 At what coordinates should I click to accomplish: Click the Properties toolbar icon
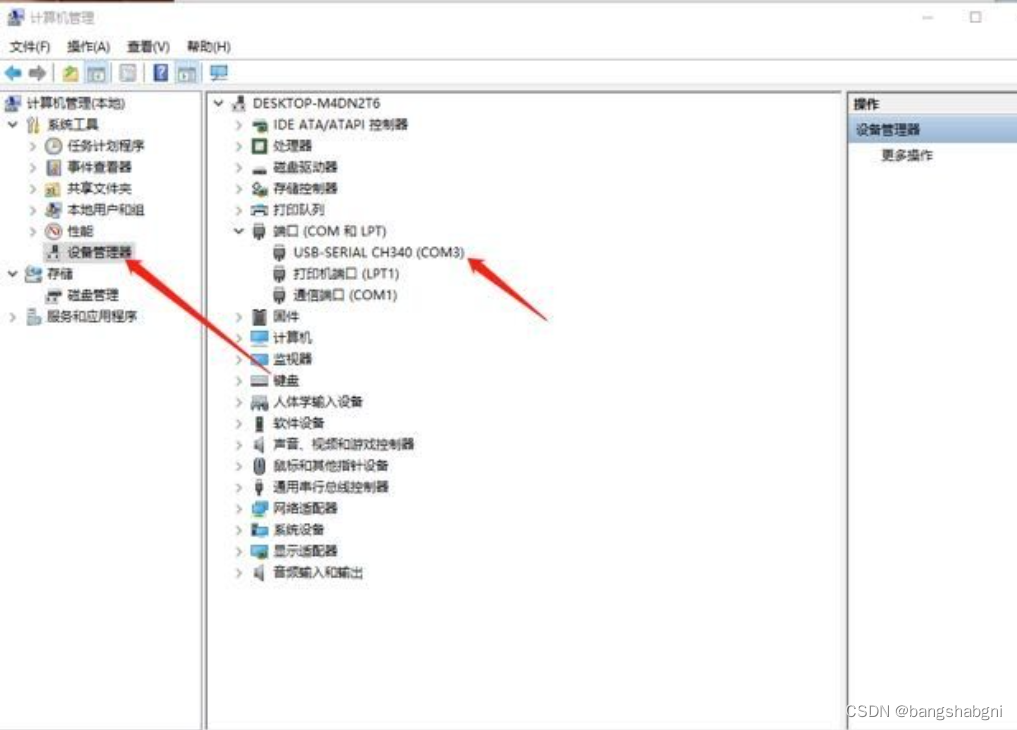[x=128, y=73]
